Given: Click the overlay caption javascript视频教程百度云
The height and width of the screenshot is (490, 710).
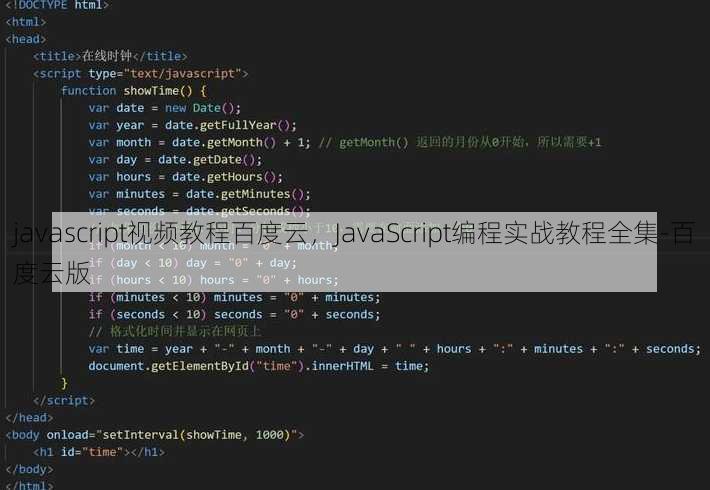Looking at the screenshot, I should [353, 252].
